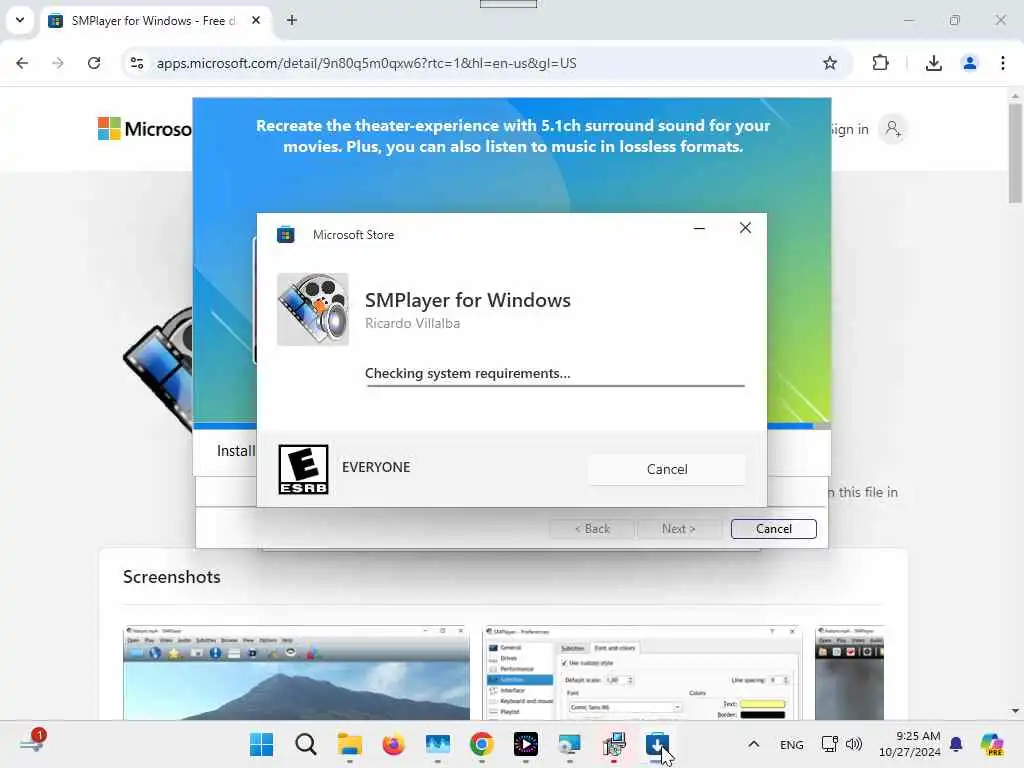The image size is (1024, 768).
Task: Open the Windows Start menu
Action: [x=262, y=744]
